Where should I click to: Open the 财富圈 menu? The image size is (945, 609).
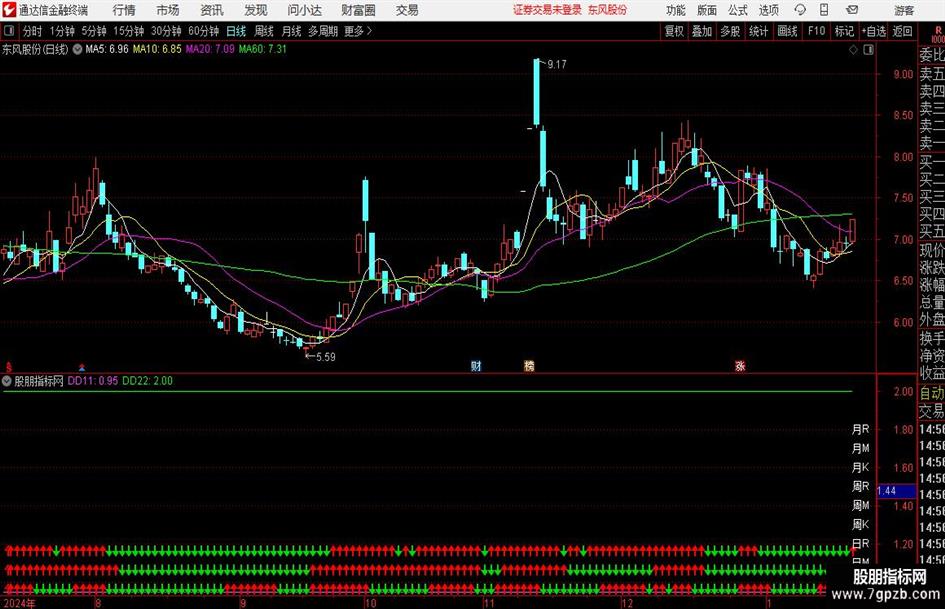pos(358,10)
